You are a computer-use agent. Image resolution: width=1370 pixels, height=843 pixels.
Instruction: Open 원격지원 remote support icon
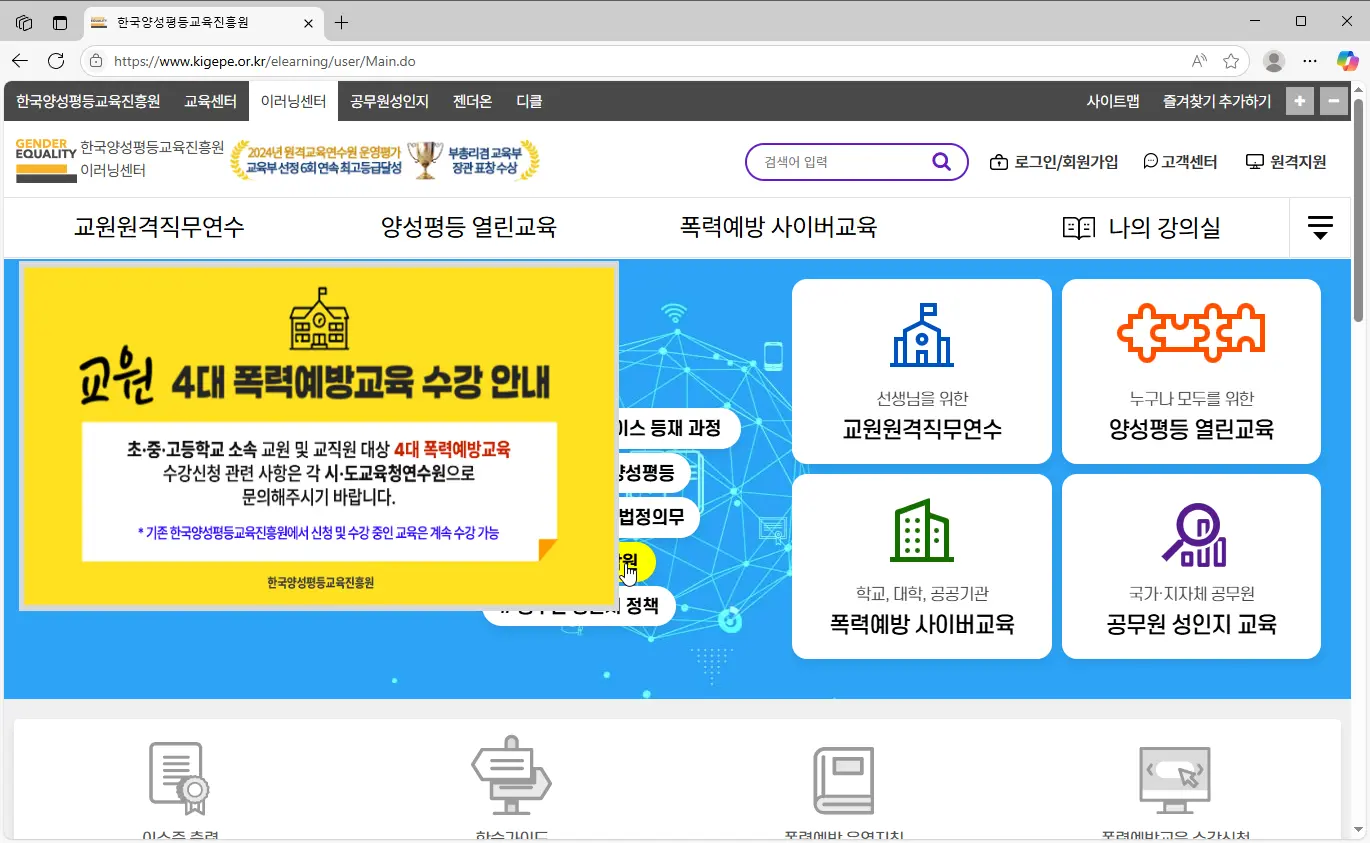[1287, 161]
